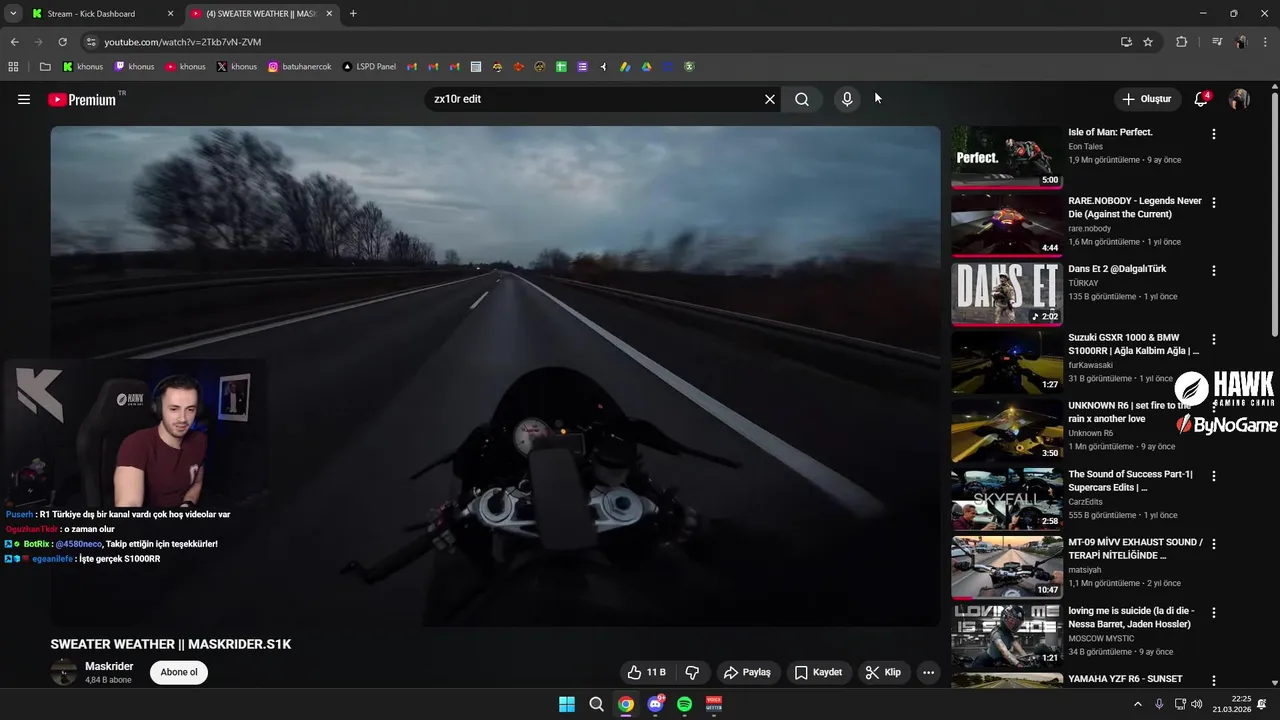Show hidden system tray icons
Viewport: 1280px width, 720px height.
pyautogui.click(x=1137, y=704)
